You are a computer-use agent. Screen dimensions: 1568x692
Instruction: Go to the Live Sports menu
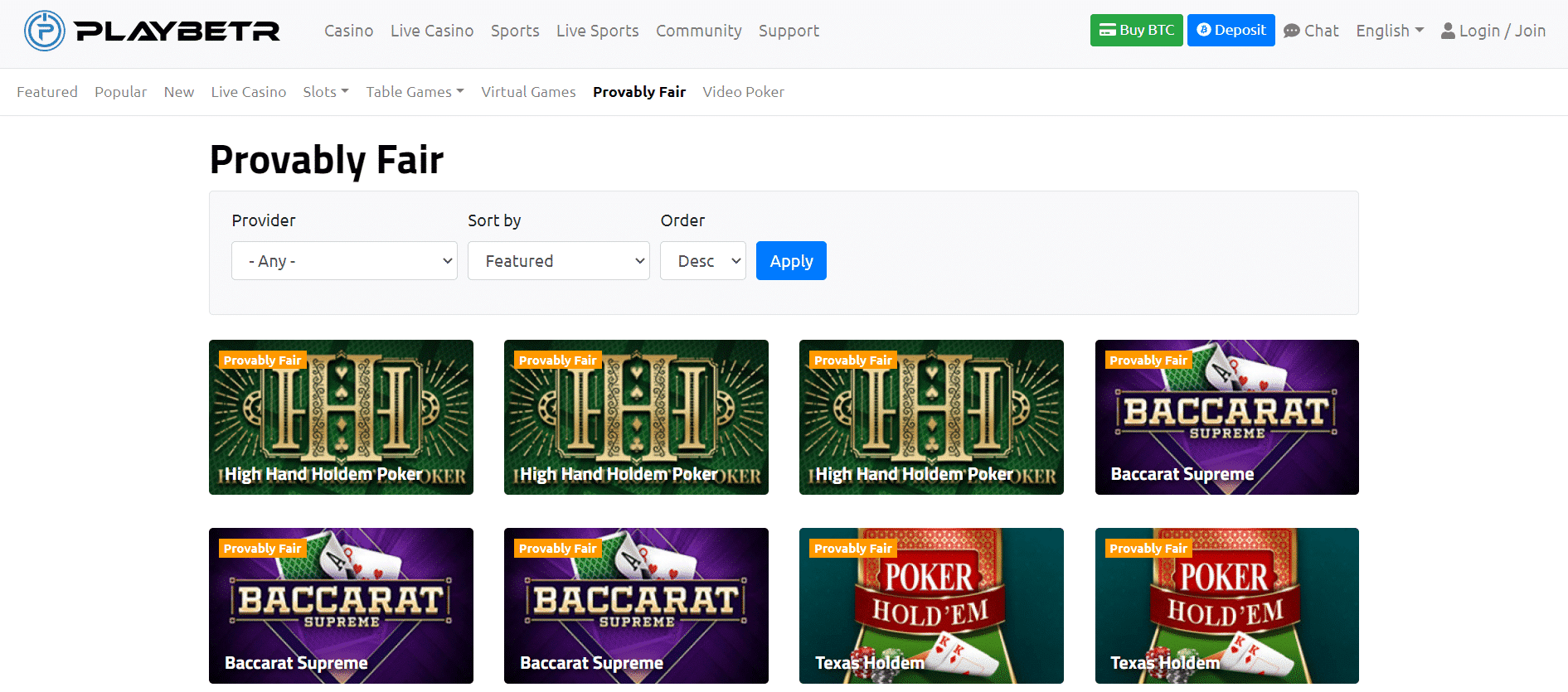[597, 31]
